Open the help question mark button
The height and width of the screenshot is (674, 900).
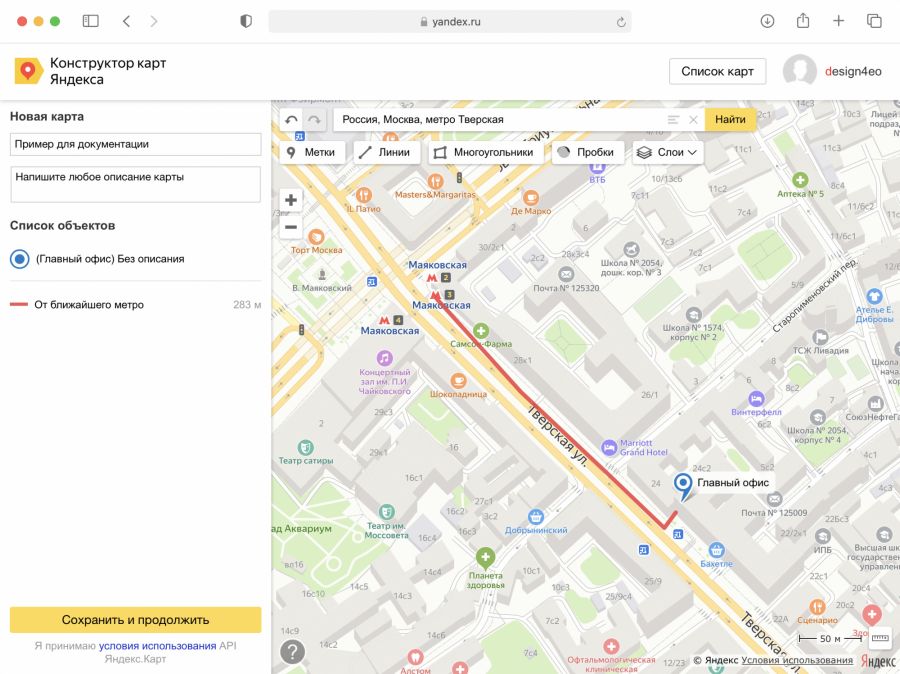point(292,652)
